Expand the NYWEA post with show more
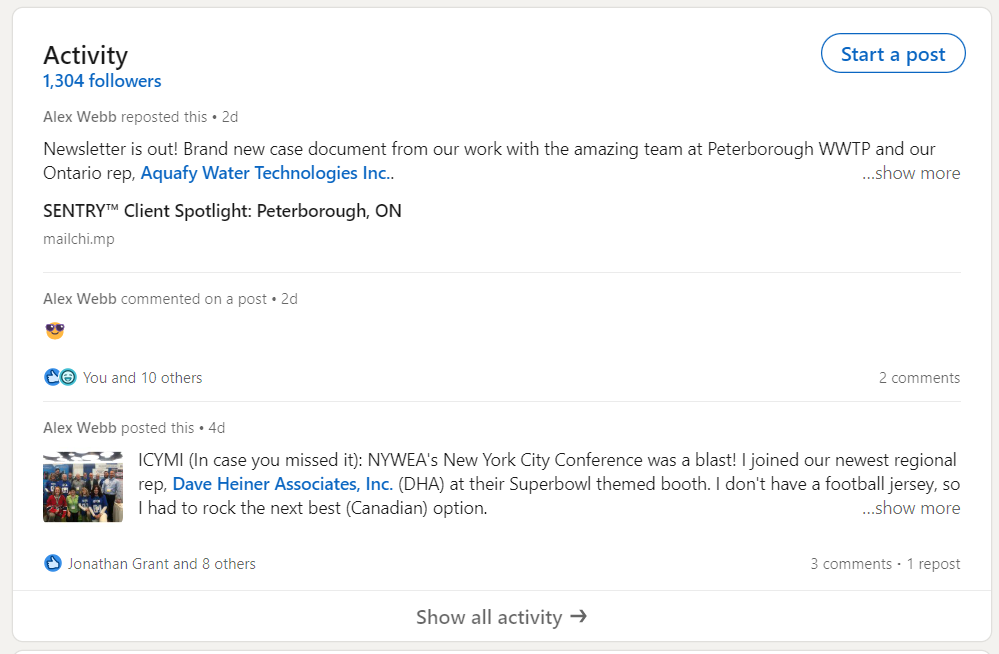This screenshot has width=999, height=654. pos(910,508)
